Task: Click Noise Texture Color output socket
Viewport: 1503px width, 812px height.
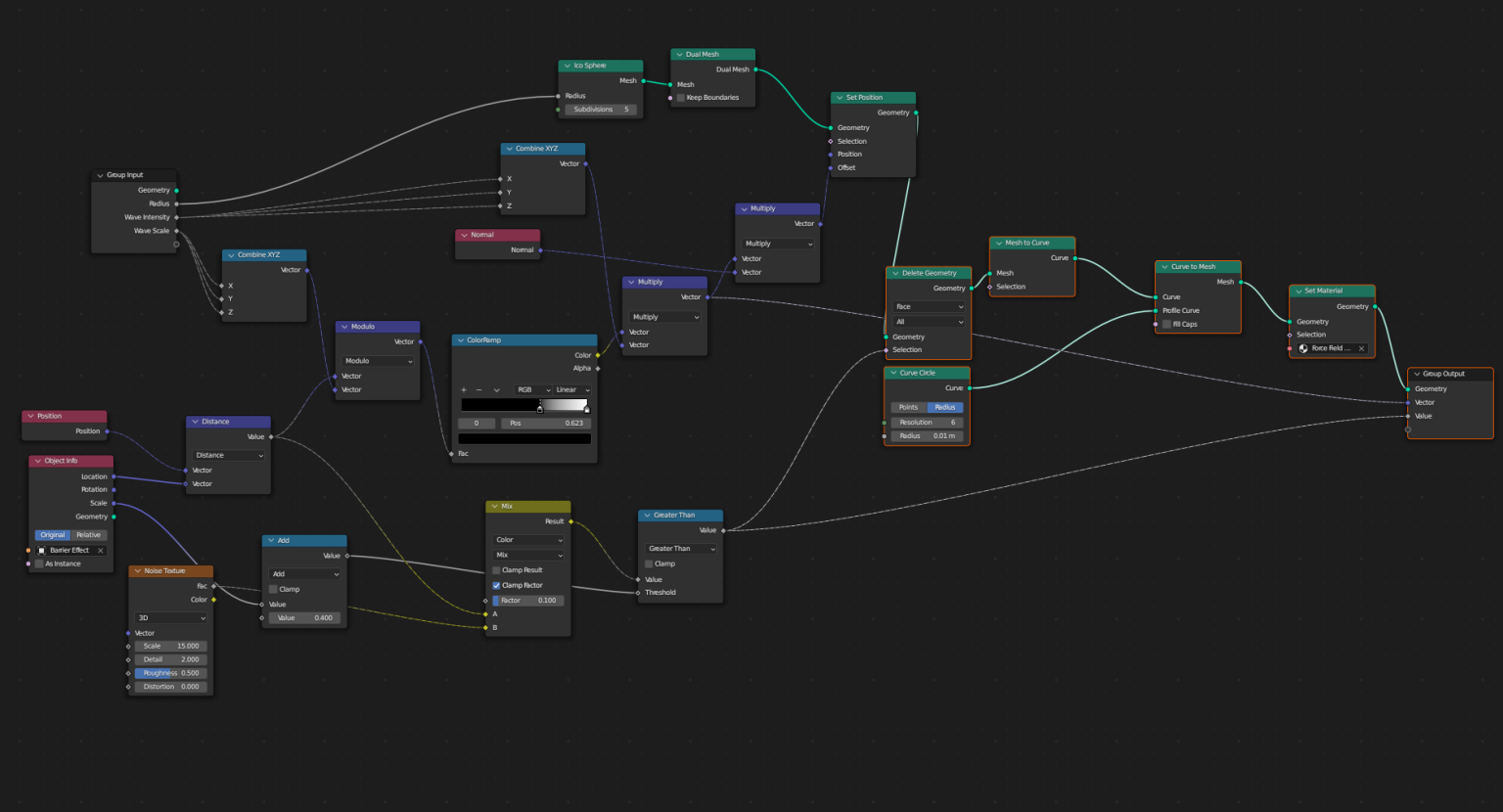Action: 213,600
